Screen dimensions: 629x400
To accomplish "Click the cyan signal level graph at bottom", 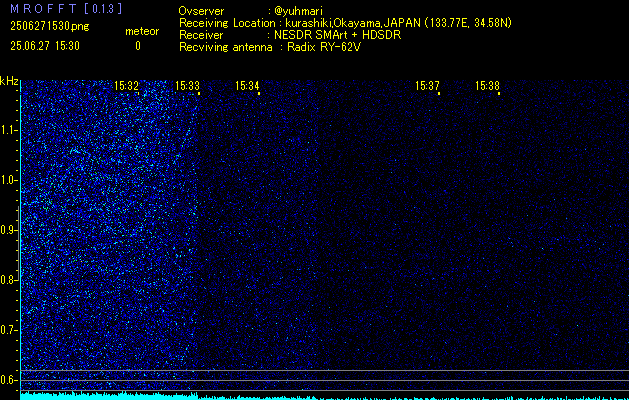I will coord(325,396).
